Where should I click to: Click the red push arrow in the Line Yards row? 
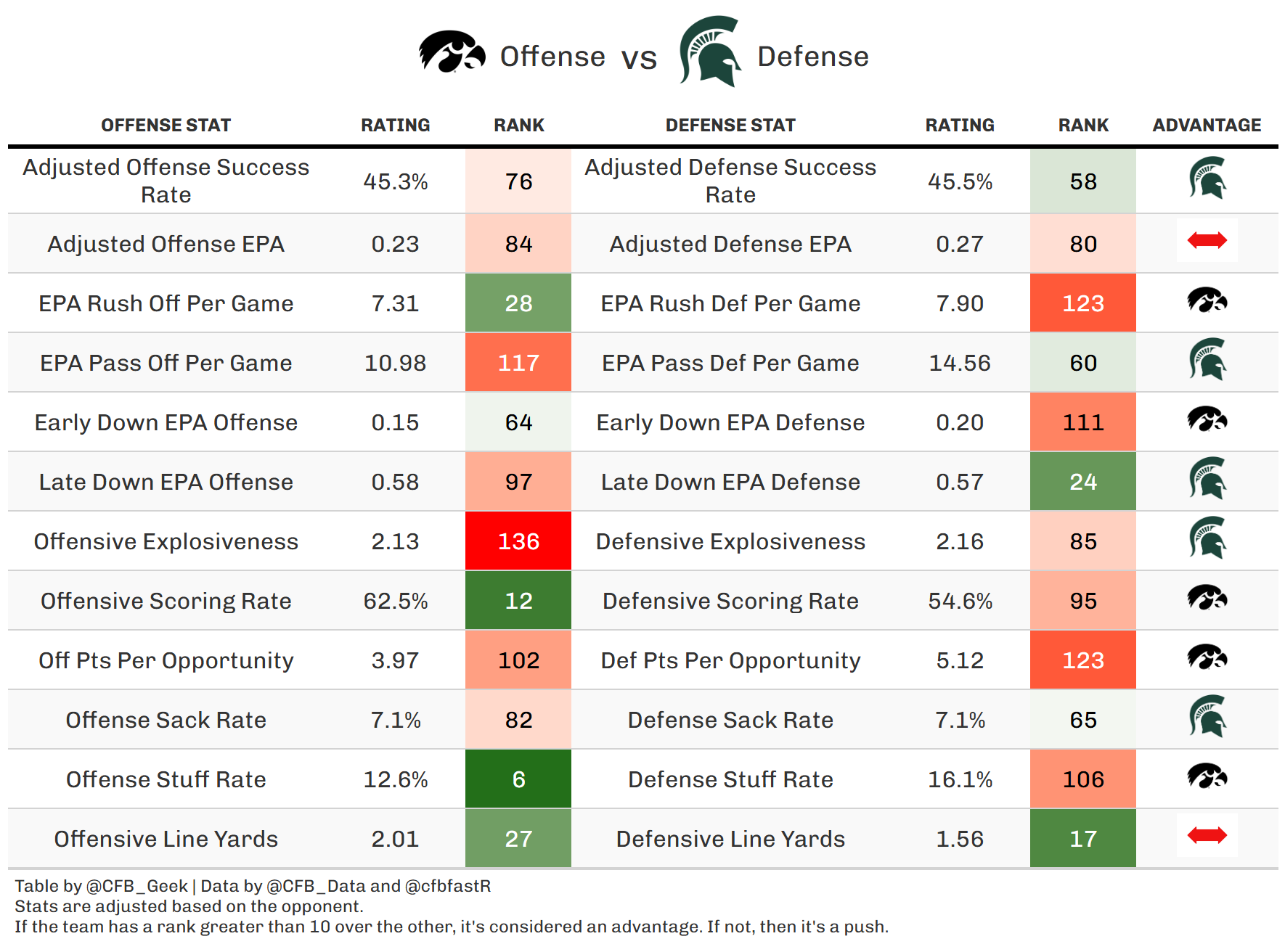tap(1207, 836)
